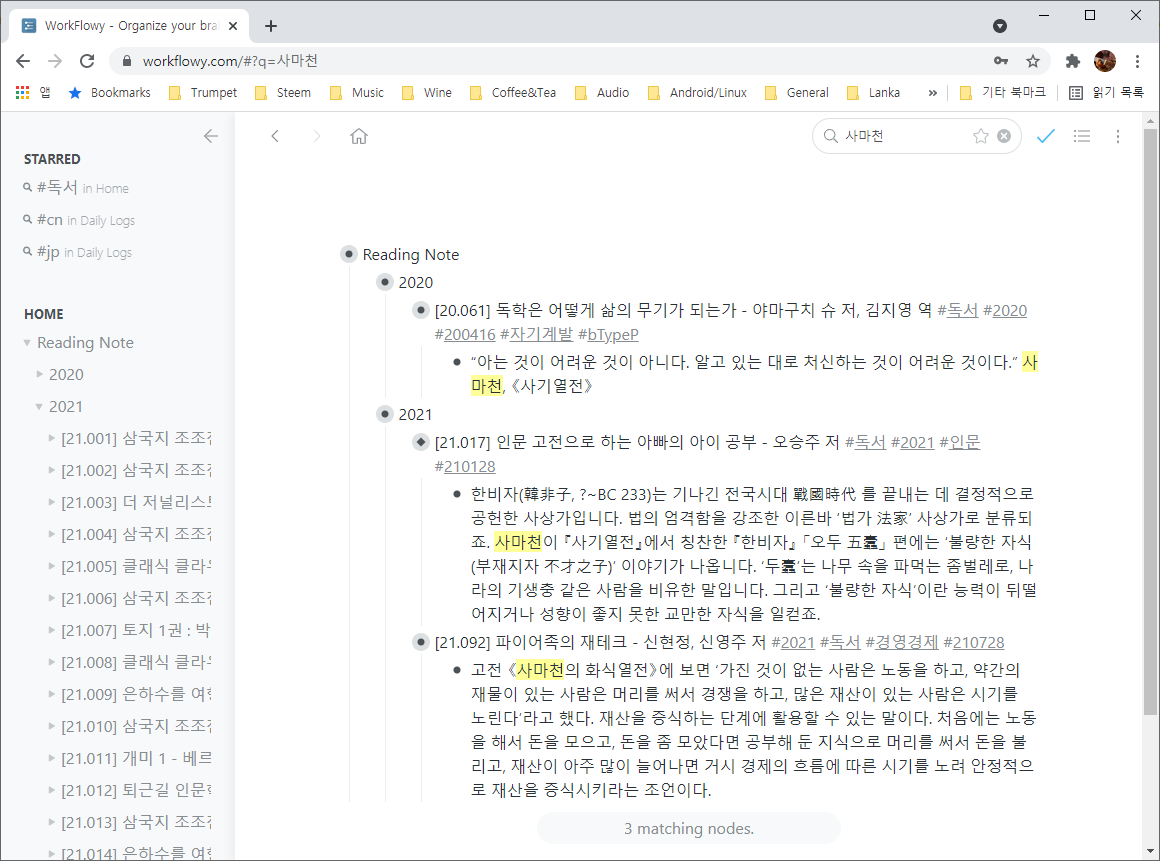Star the current search in WorkFlowy
1160x861 pixels.
(x=981, y=136)
